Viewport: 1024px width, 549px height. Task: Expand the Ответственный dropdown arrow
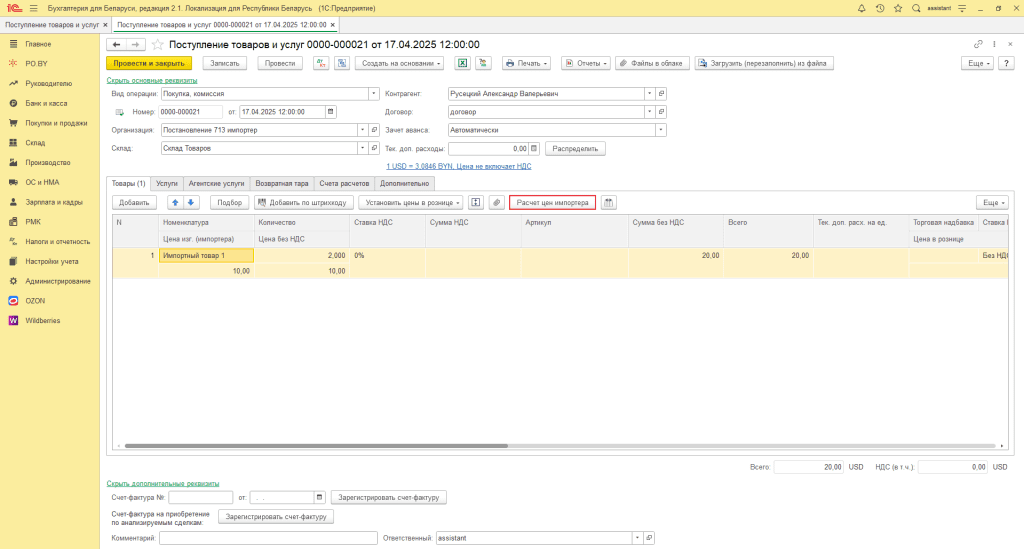point(637,538)
